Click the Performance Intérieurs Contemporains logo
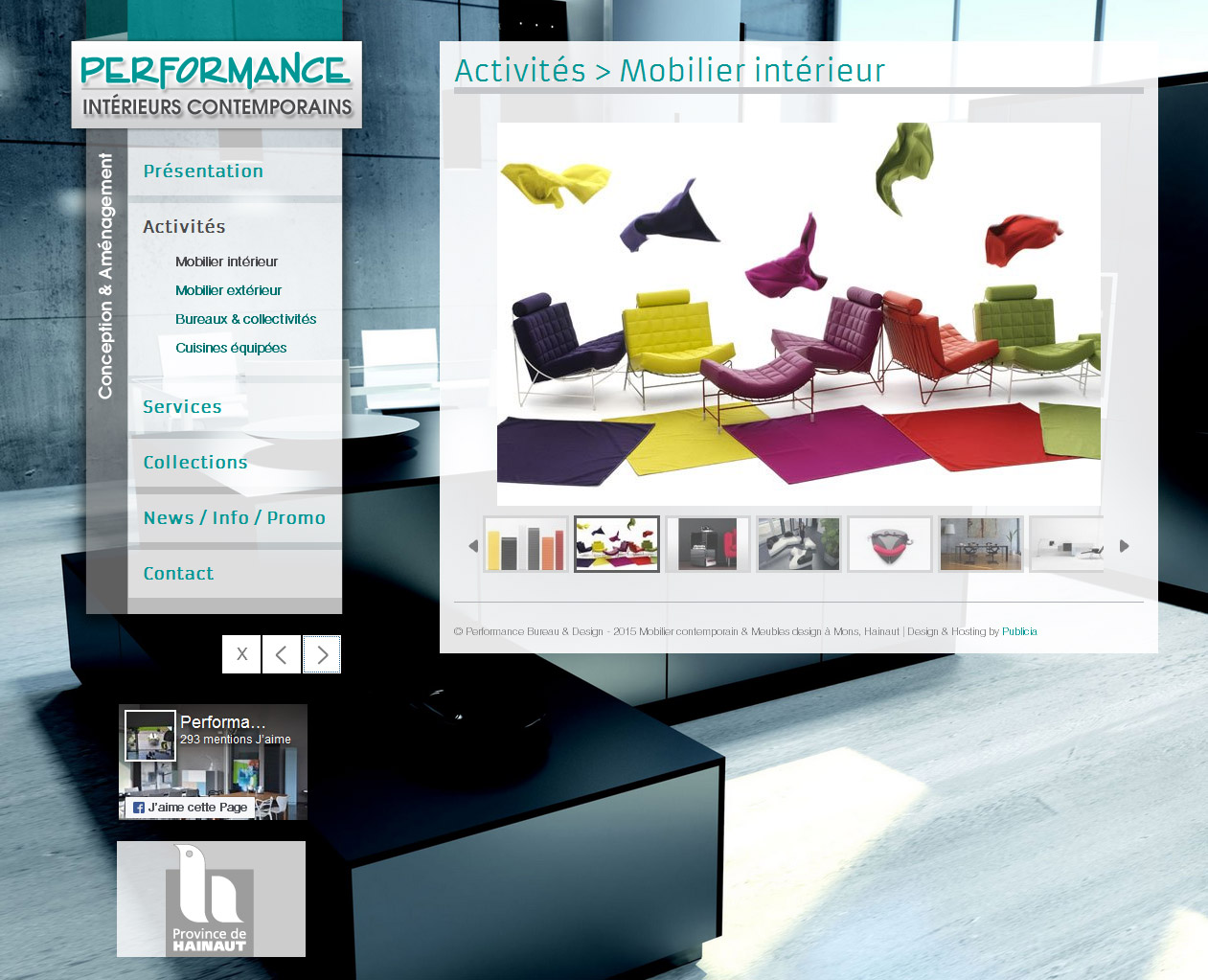The width and height of the screenshot is (1208, 980). pos(217,84)
